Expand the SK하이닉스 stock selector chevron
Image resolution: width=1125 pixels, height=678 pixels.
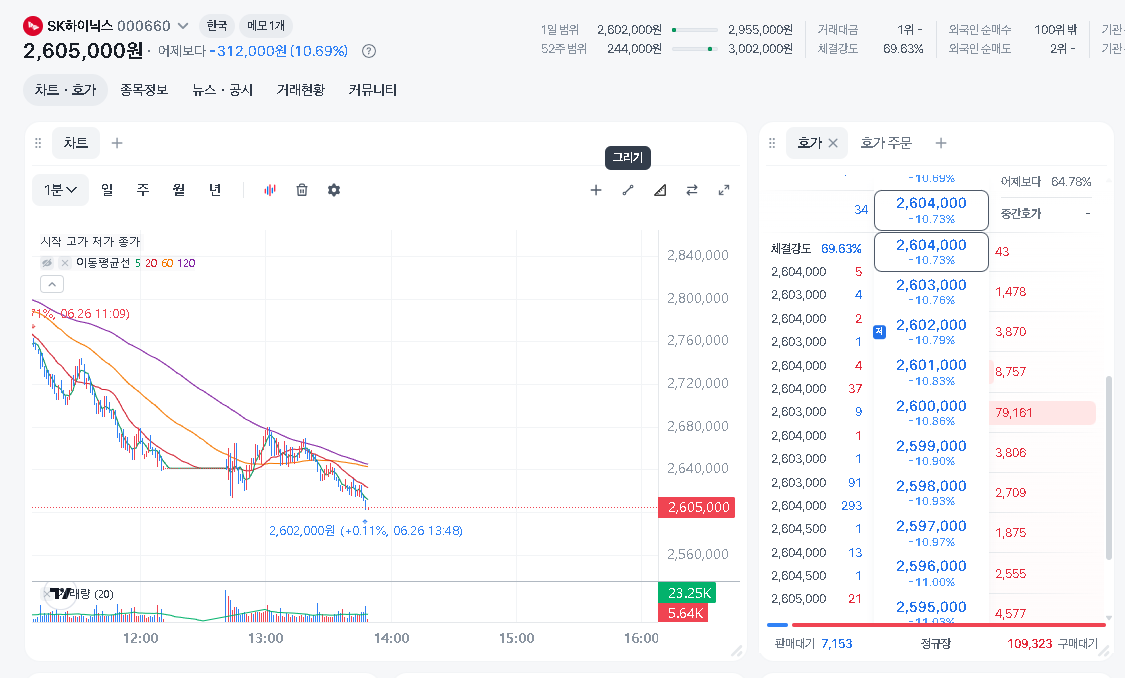point(183,26)
